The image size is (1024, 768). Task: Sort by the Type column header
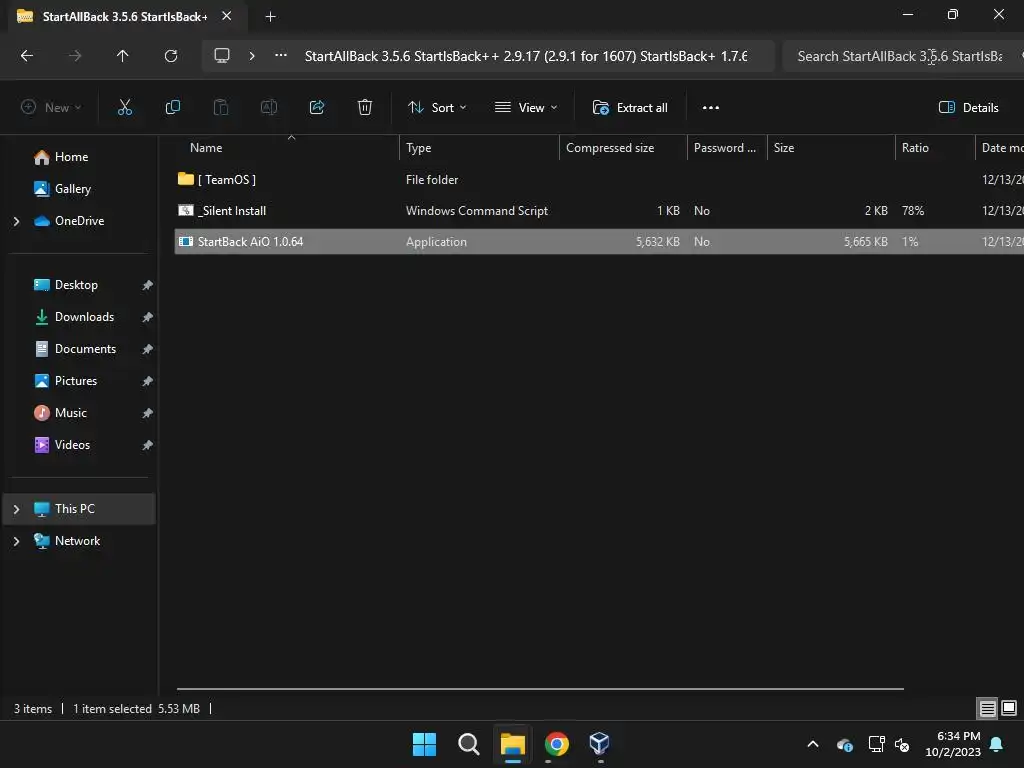pos(479,148)
